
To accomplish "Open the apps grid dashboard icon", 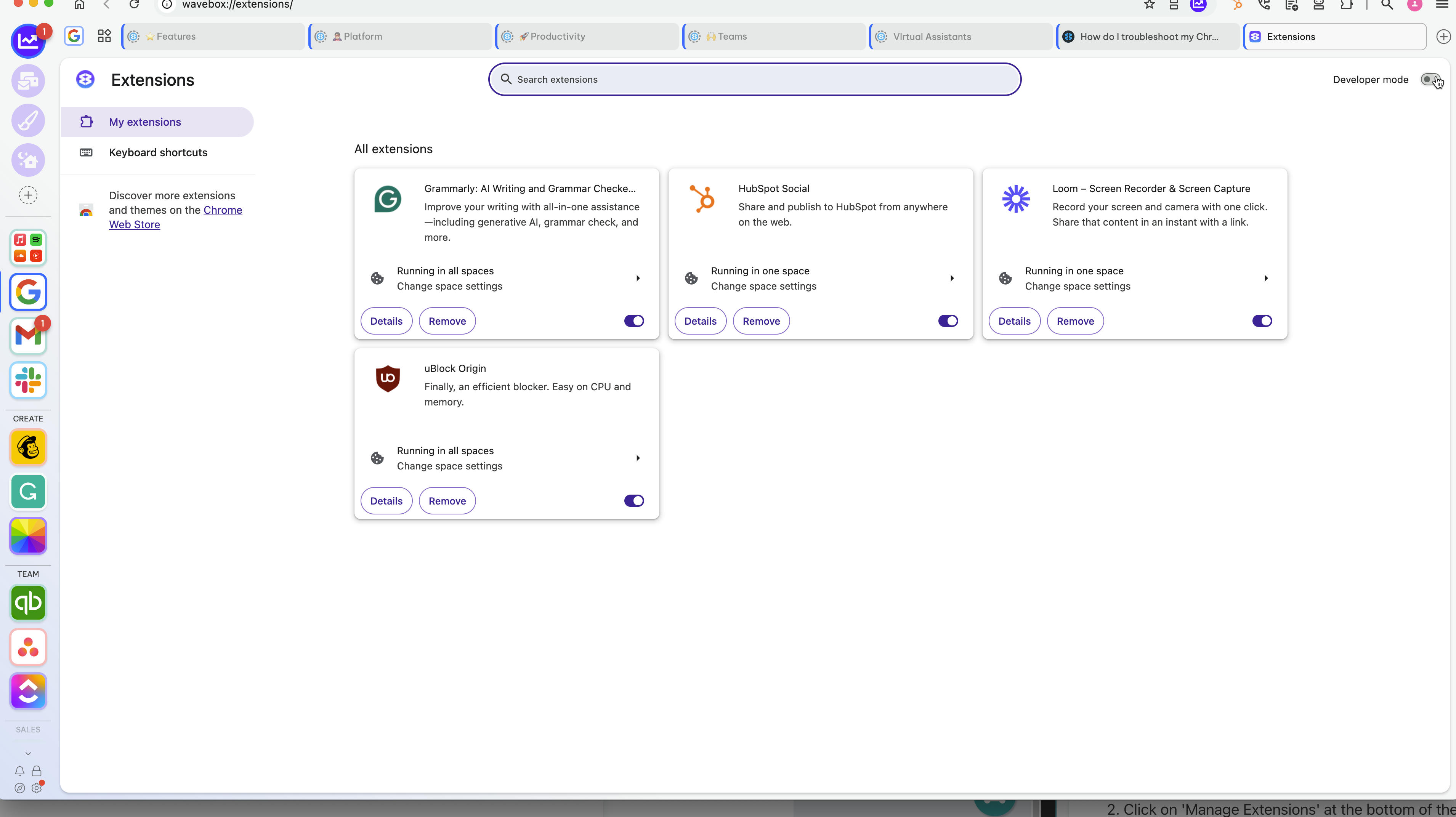I will click(x=104, y=36).
